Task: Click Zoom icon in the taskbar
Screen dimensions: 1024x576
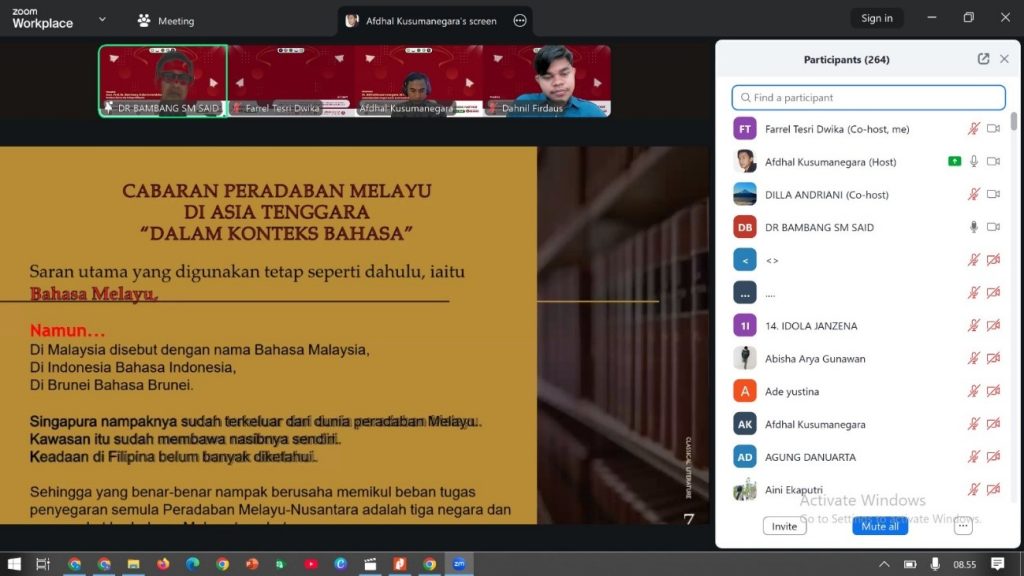Action: pos(458,564)
